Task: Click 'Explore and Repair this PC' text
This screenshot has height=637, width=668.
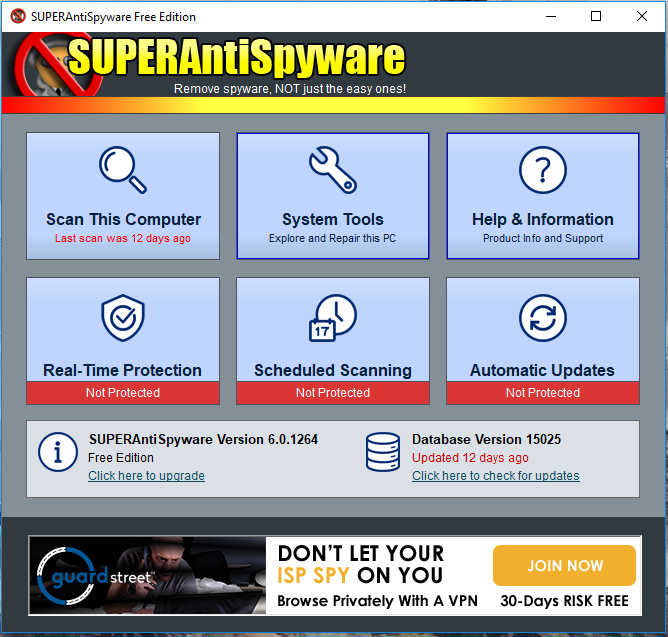Action: pos(332,238)
